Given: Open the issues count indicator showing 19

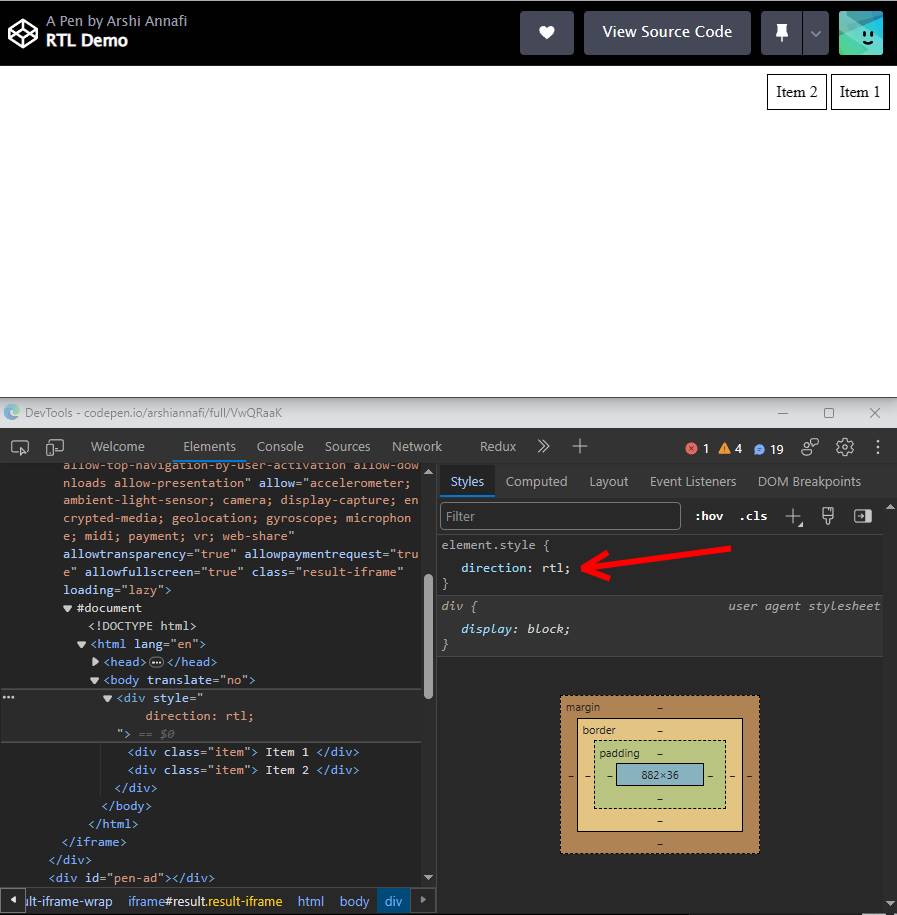Looking at the screenshot, I should tap(769, 449).
